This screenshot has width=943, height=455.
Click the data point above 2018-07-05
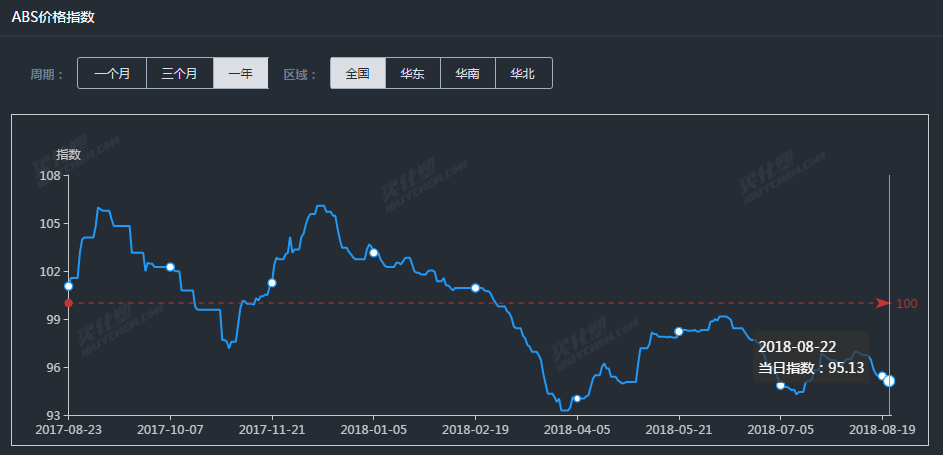781,385
